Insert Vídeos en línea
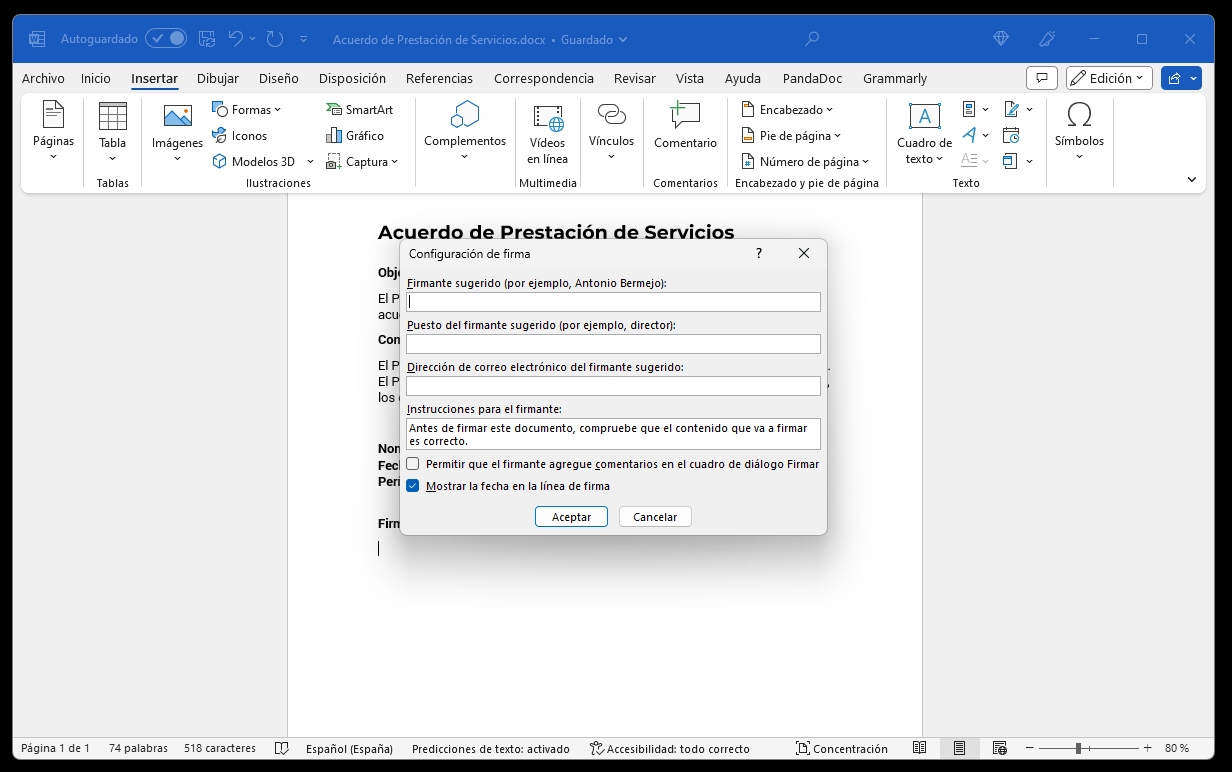 click(548, 133)
